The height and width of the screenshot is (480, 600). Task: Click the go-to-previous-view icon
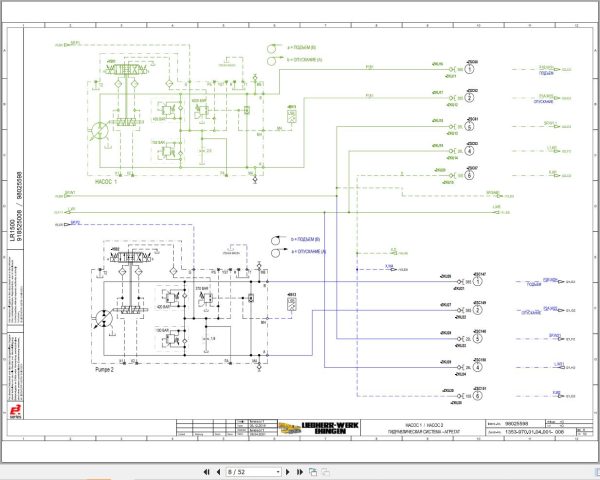(313, 472)
